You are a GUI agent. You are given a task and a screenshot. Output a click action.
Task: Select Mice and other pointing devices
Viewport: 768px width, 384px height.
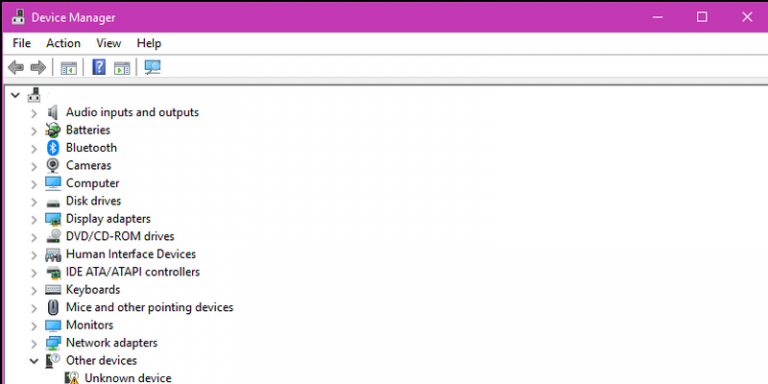(x=149, y=307)
